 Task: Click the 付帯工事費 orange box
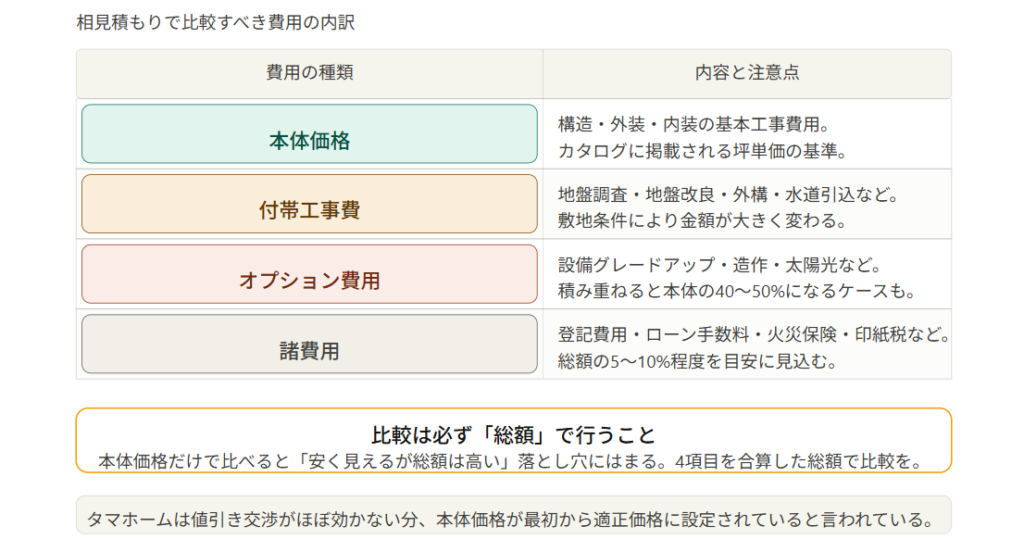click(x=309, y=204)
